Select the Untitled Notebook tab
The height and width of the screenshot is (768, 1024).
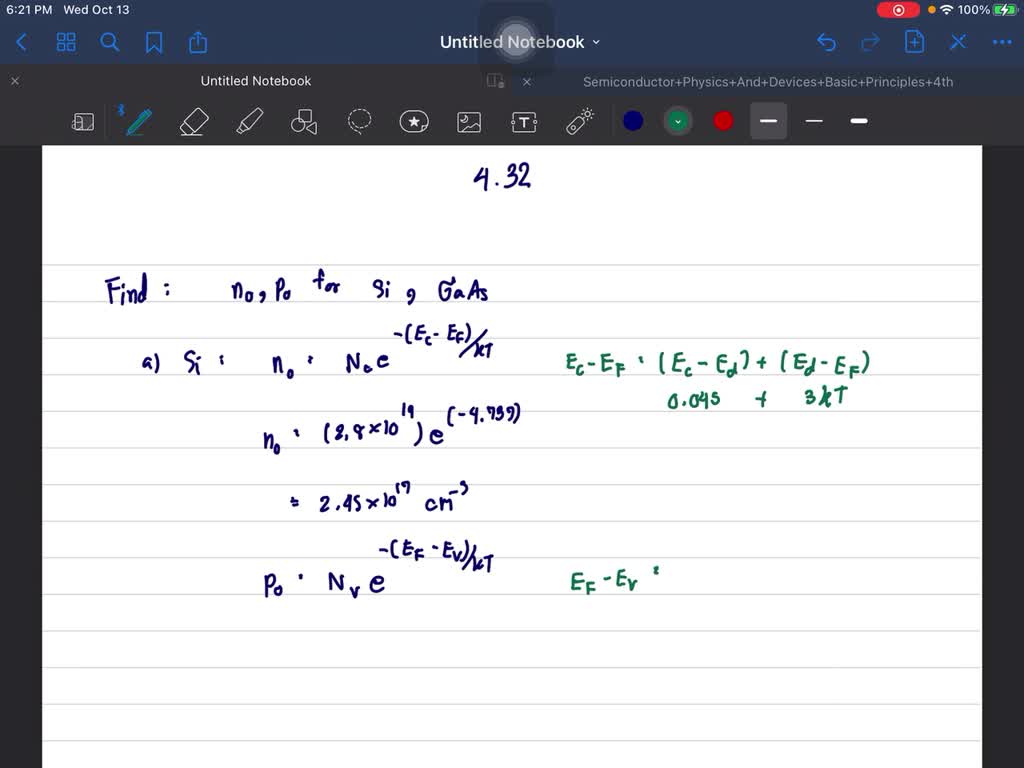pos(256,80)
